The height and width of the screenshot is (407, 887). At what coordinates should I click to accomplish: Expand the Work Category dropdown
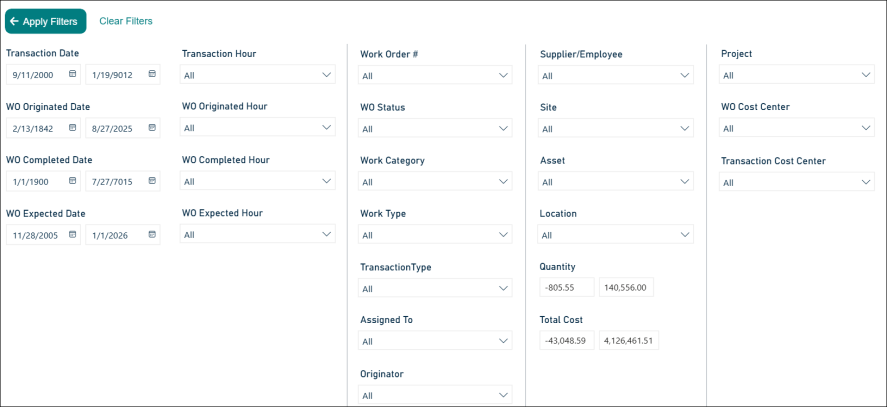tap(435, 182)
